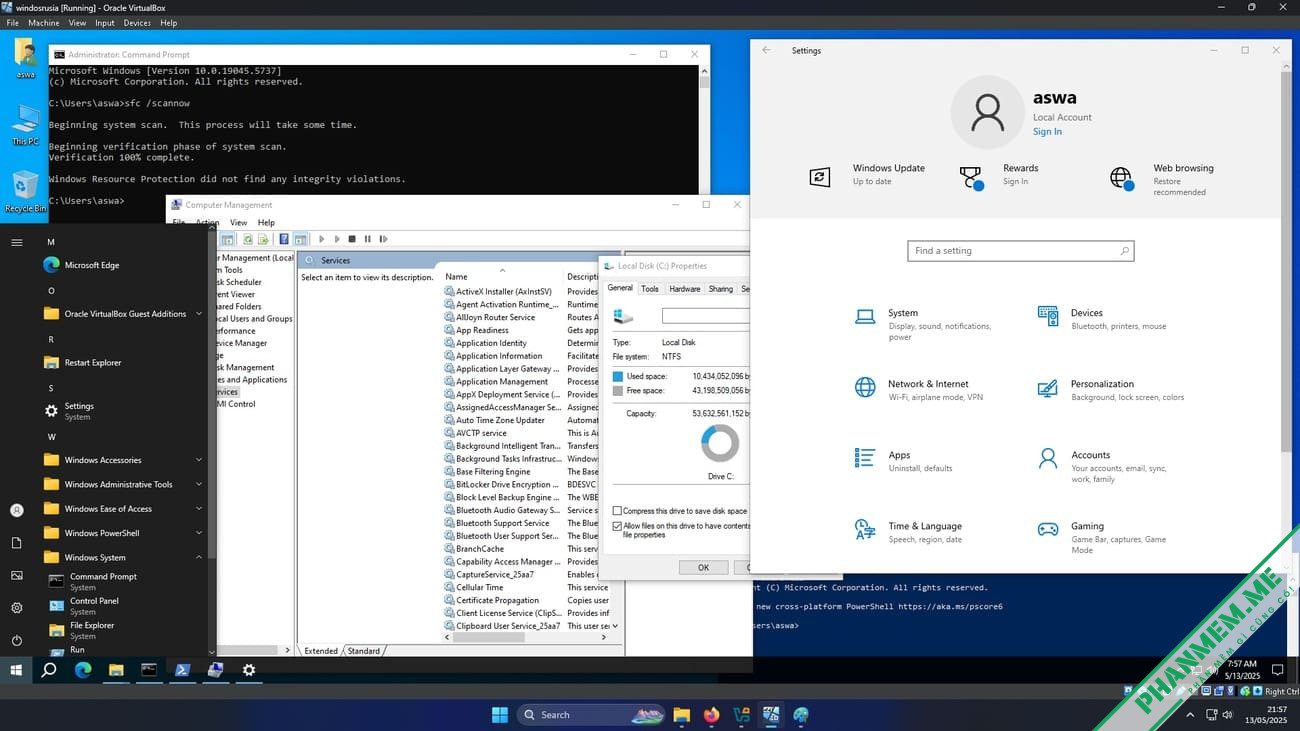Viewport: 1300px width, 731px height.
Task: Collapse the Windows System folder
Action: 123,557
